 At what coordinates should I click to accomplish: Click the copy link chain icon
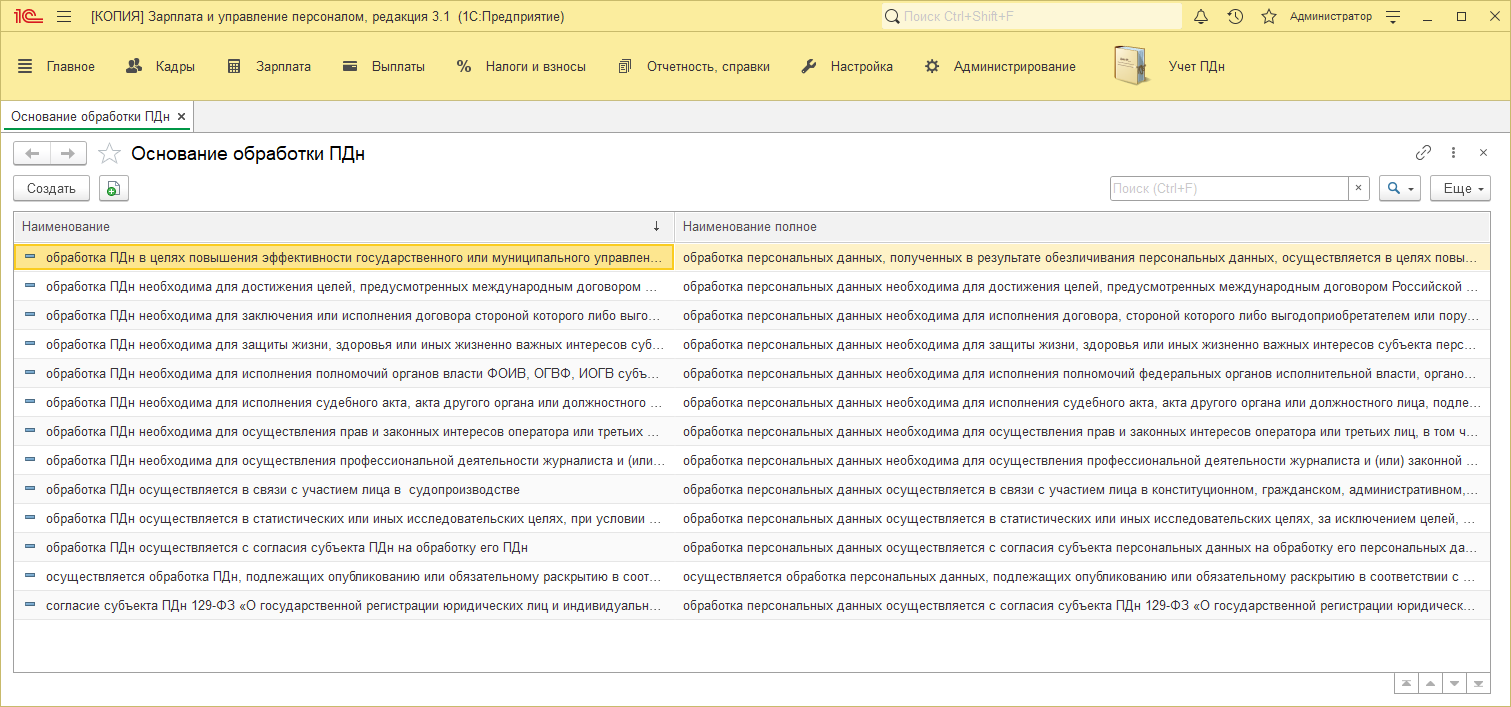coord(1423,153)
